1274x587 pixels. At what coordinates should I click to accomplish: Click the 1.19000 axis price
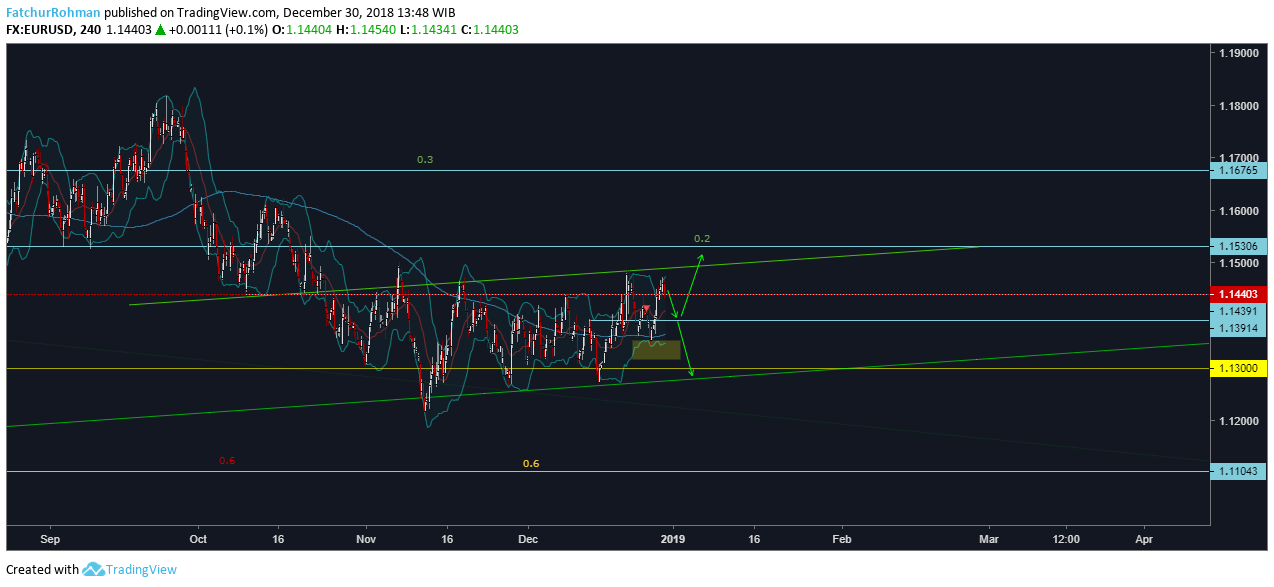tap(1238, 53)
